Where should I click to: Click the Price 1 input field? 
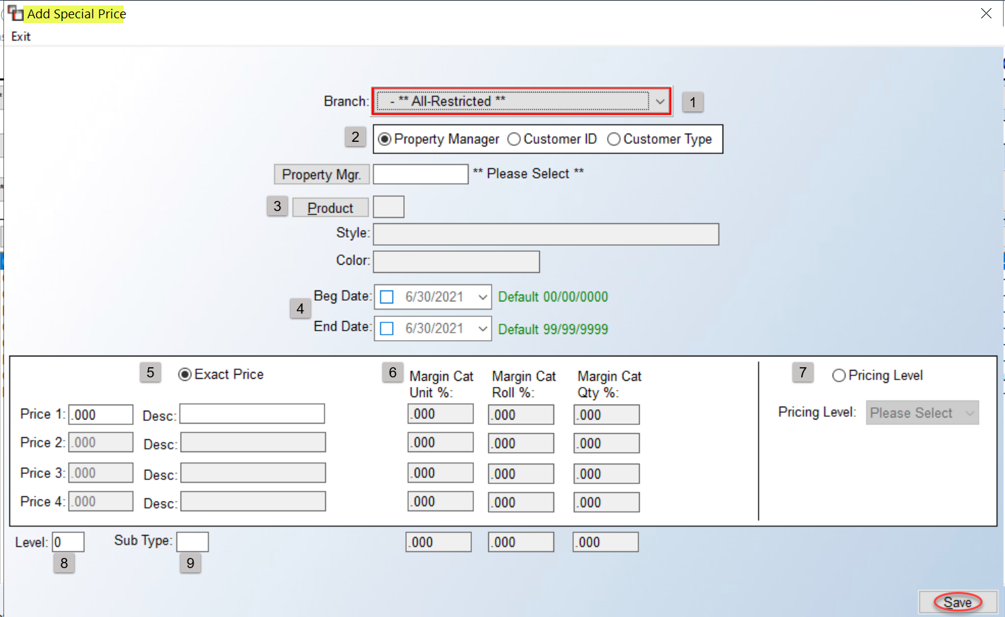pos(101,415)
